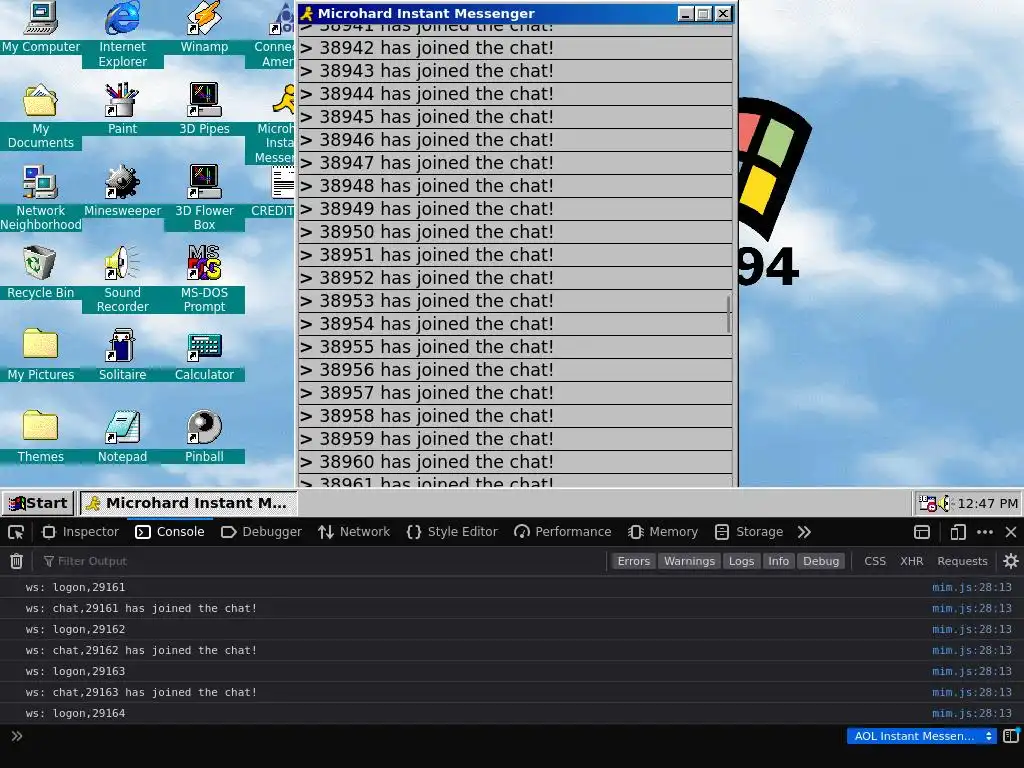The image size is (1024, 768).
Task: Click the 12:47 PM taskbar clock
Action: pos(987,504)
